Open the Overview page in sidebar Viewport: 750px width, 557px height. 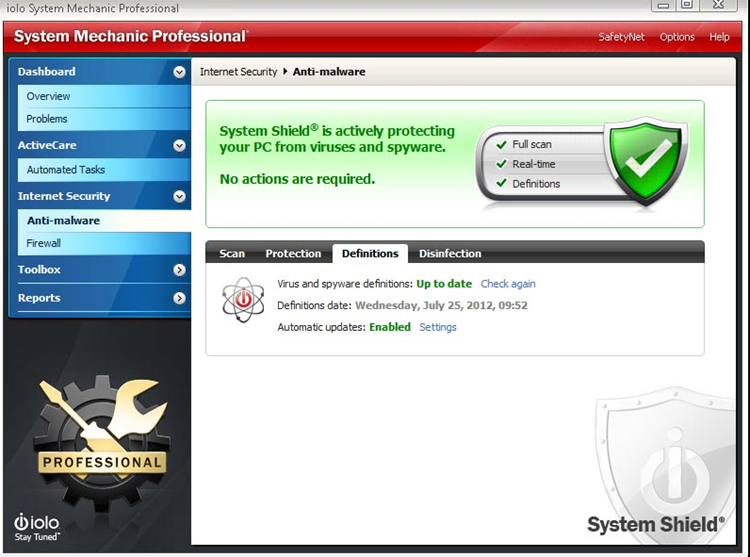point(104,96)
